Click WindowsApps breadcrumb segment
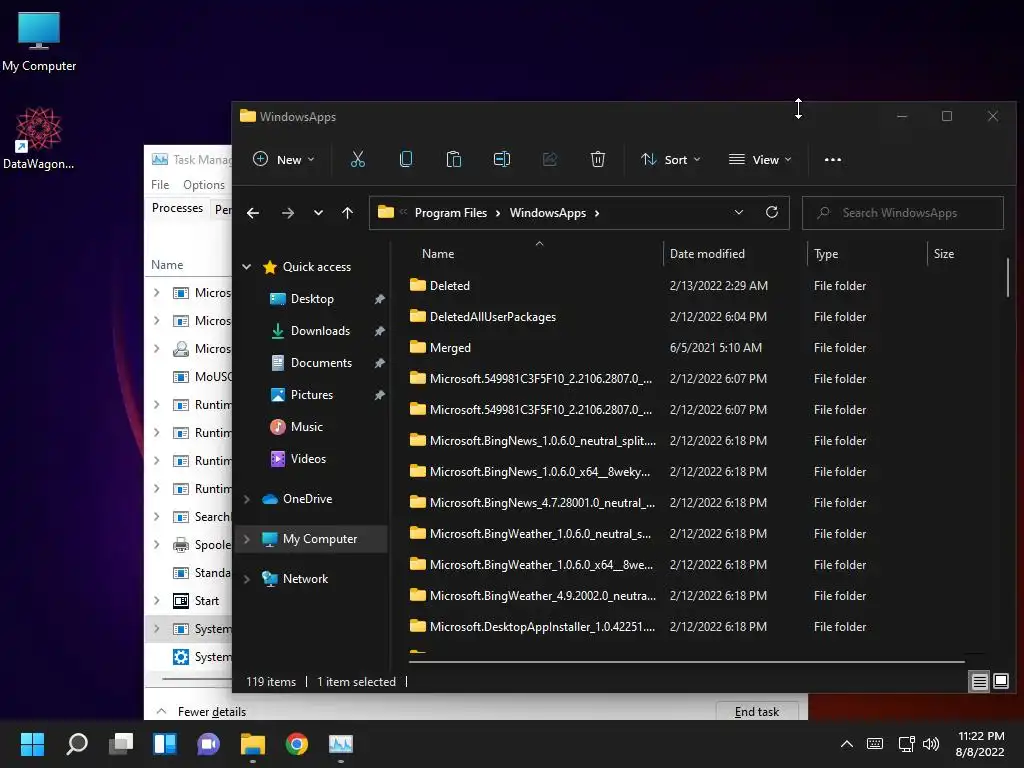 click(547, 213)
